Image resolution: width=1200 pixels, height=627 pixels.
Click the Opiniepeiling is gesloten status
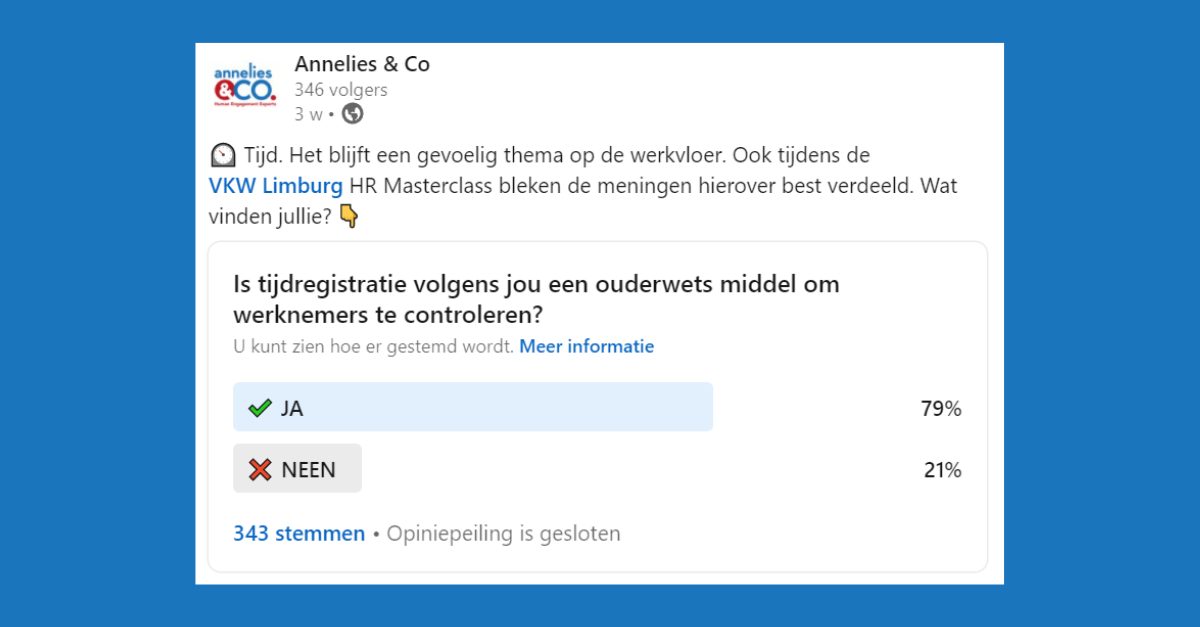504,534
